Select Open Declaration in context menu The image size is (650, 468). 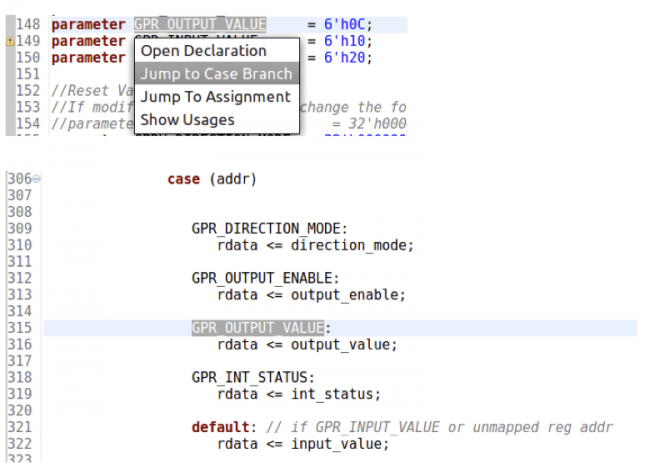(204, 51)
